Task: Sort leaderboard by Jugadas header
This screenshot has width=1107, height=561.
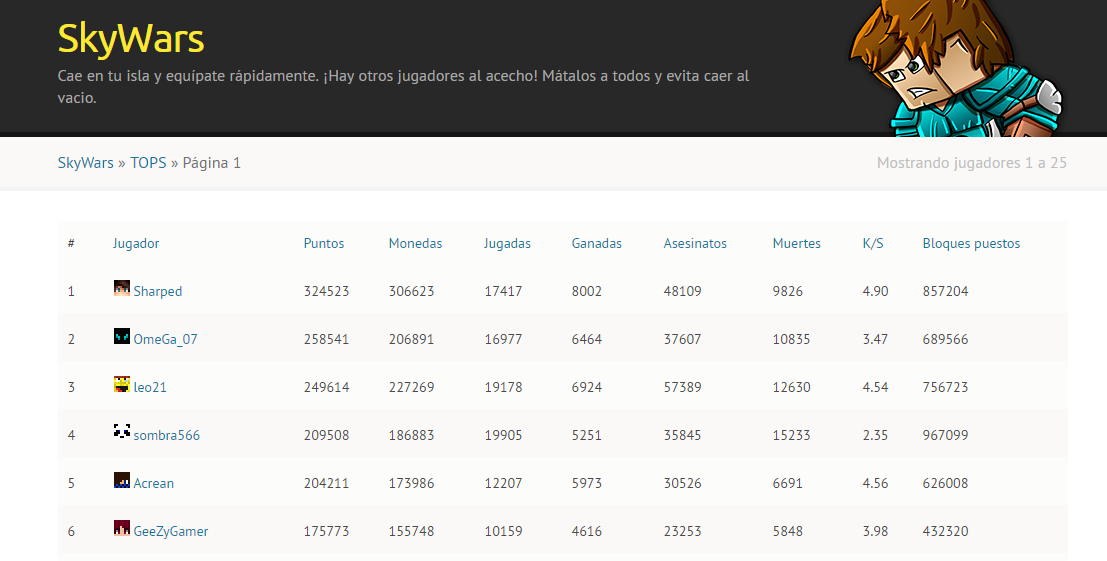Action: click(507, 244)
